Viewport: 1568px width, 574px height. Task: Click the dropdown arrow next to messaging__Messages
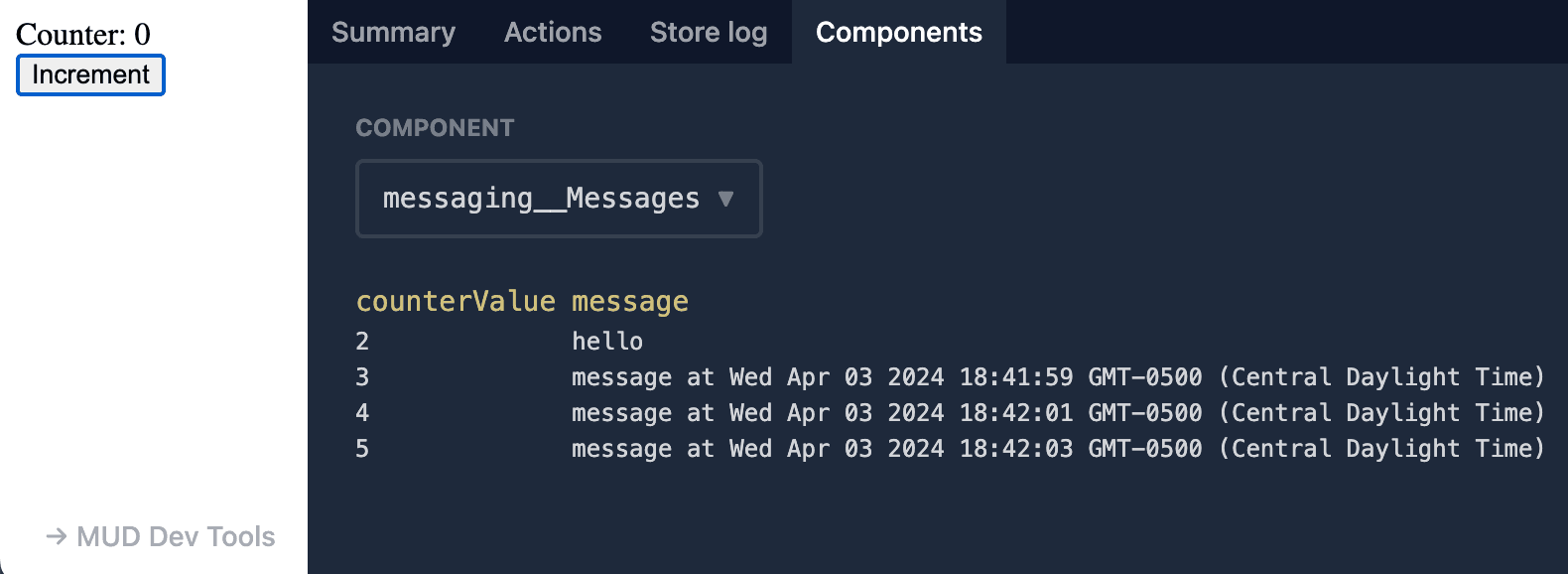pyautogui.click(x=727, y=199)
